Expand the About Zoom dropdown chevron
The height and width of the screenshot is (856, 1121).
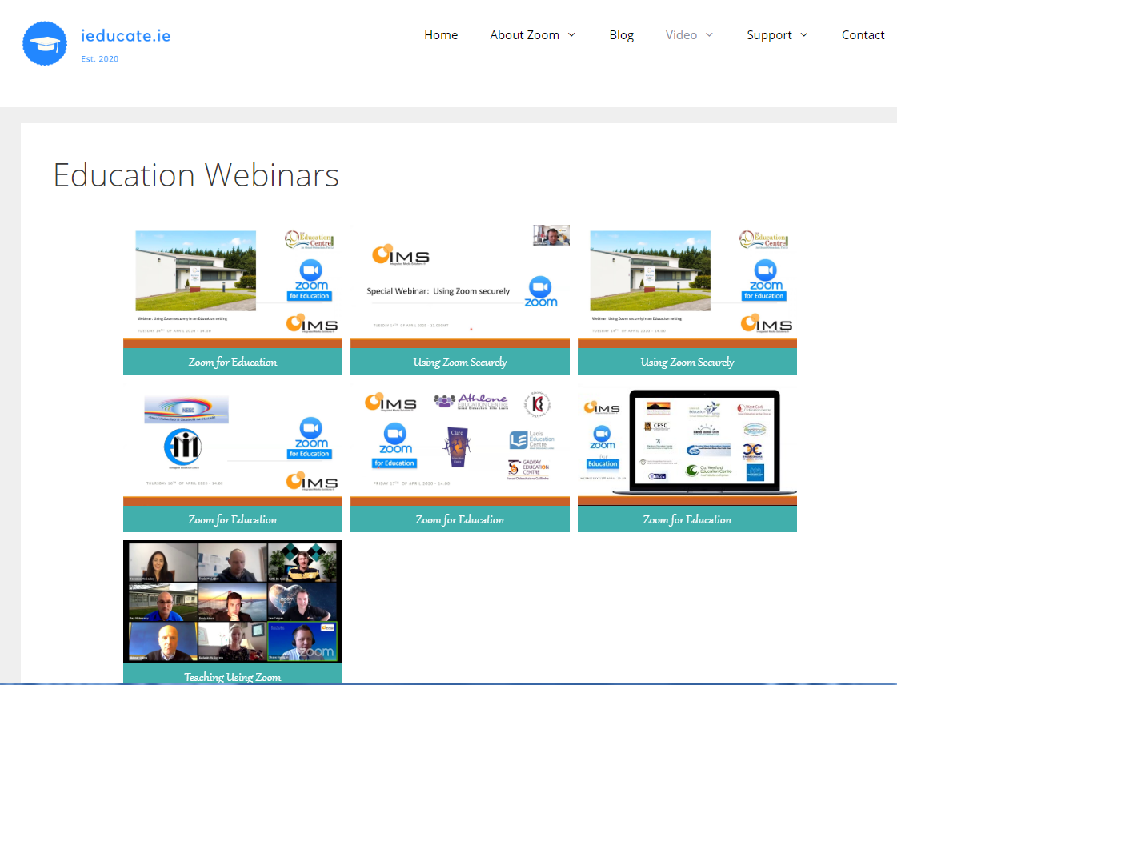pos(572,35)
